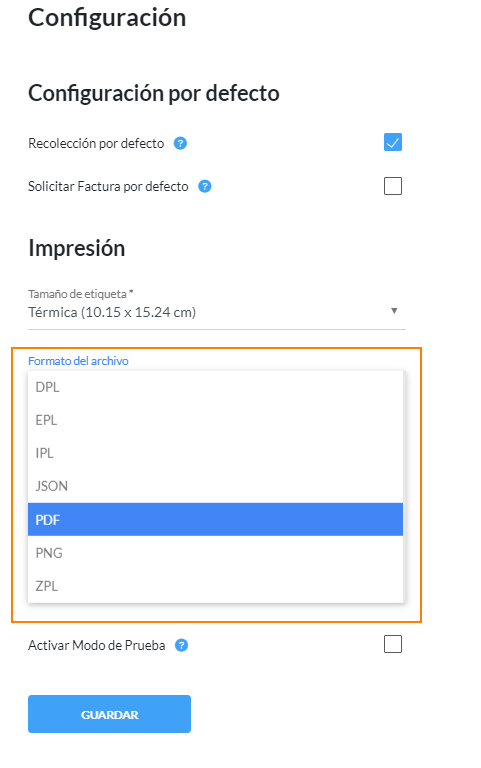Tick the Activar Modo de Prueba checkbox
Screen dimensions: 481x768
click(x=393, y=644)
